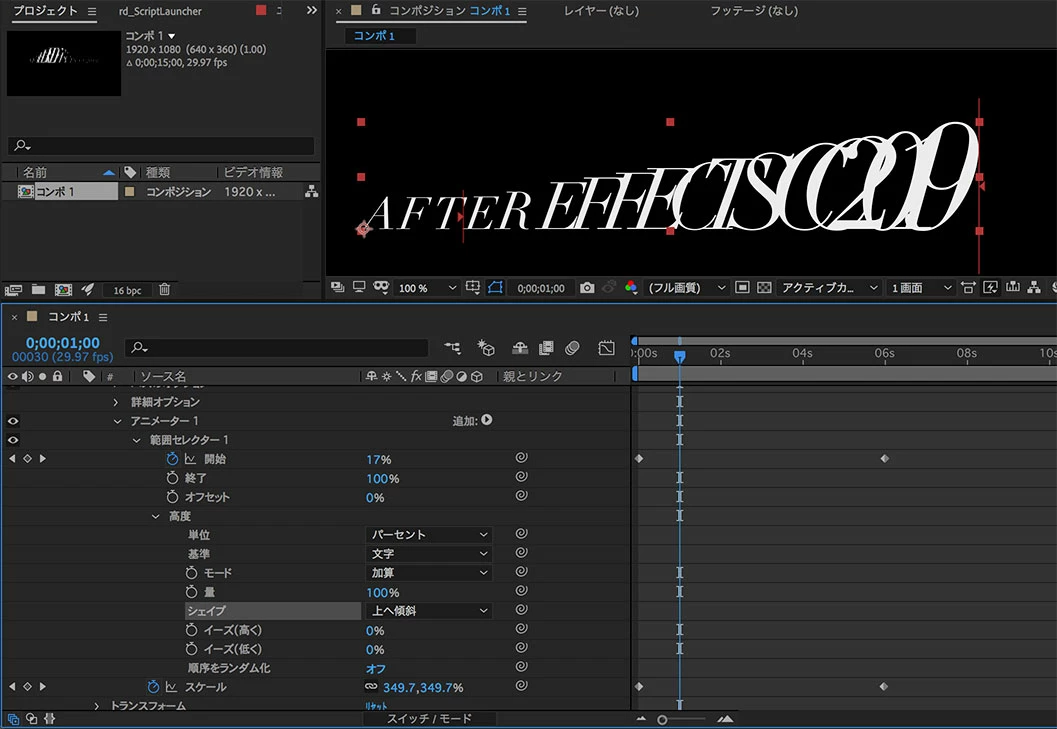Toggle the stopwatch for モード property
1057x729 pixels.
191,573
